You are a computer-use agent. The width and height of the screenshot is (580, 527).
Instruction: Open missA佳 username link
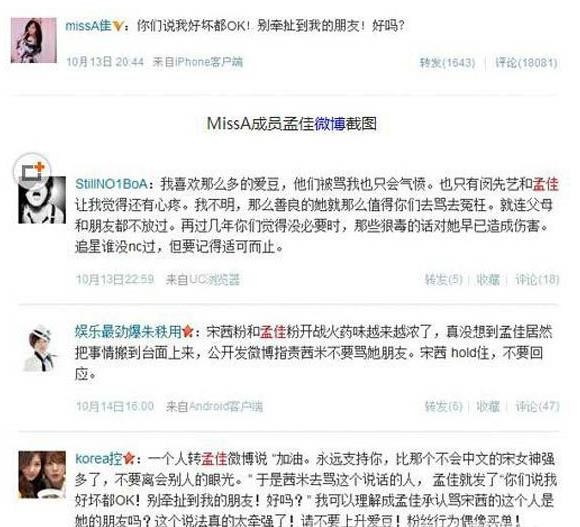pos(88,26)
